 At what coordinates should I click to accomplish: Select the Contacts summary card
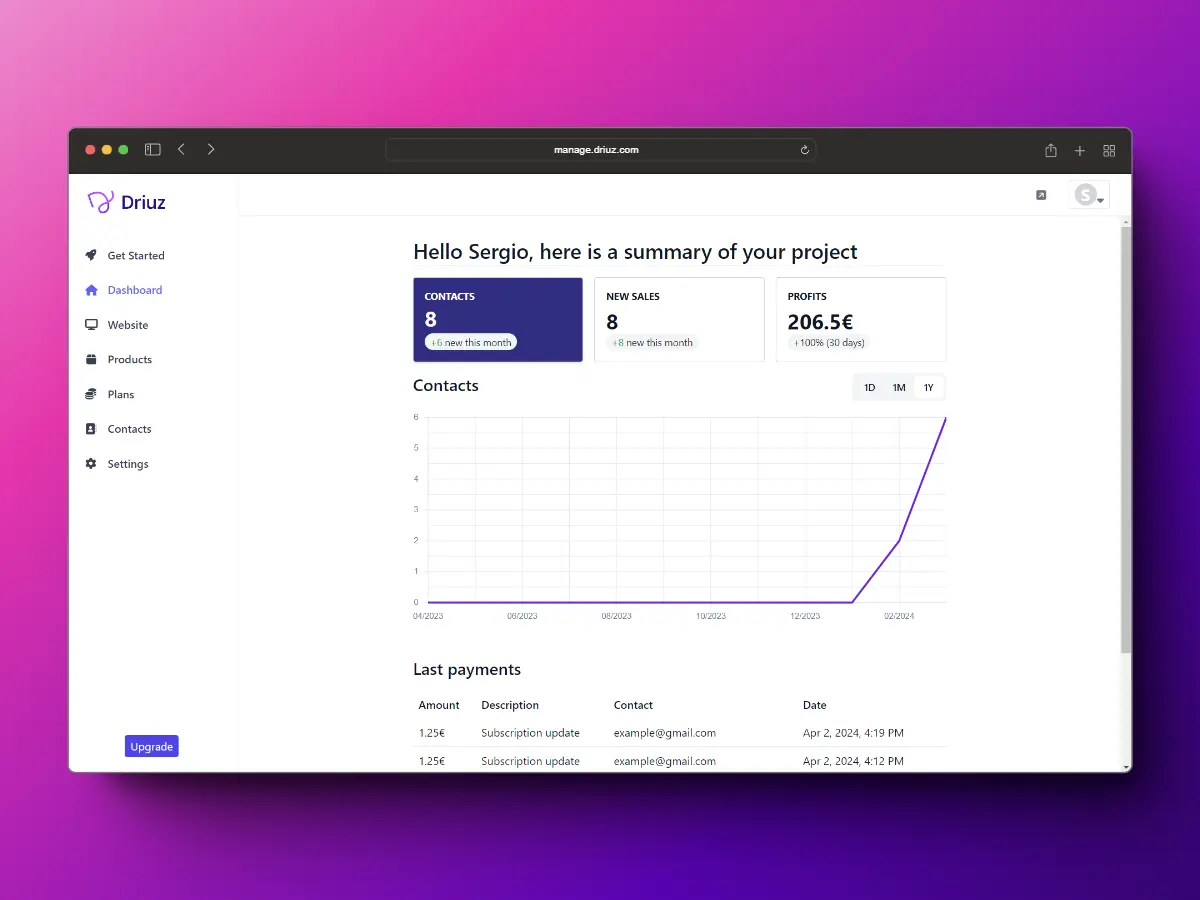[x=498, y=319]
